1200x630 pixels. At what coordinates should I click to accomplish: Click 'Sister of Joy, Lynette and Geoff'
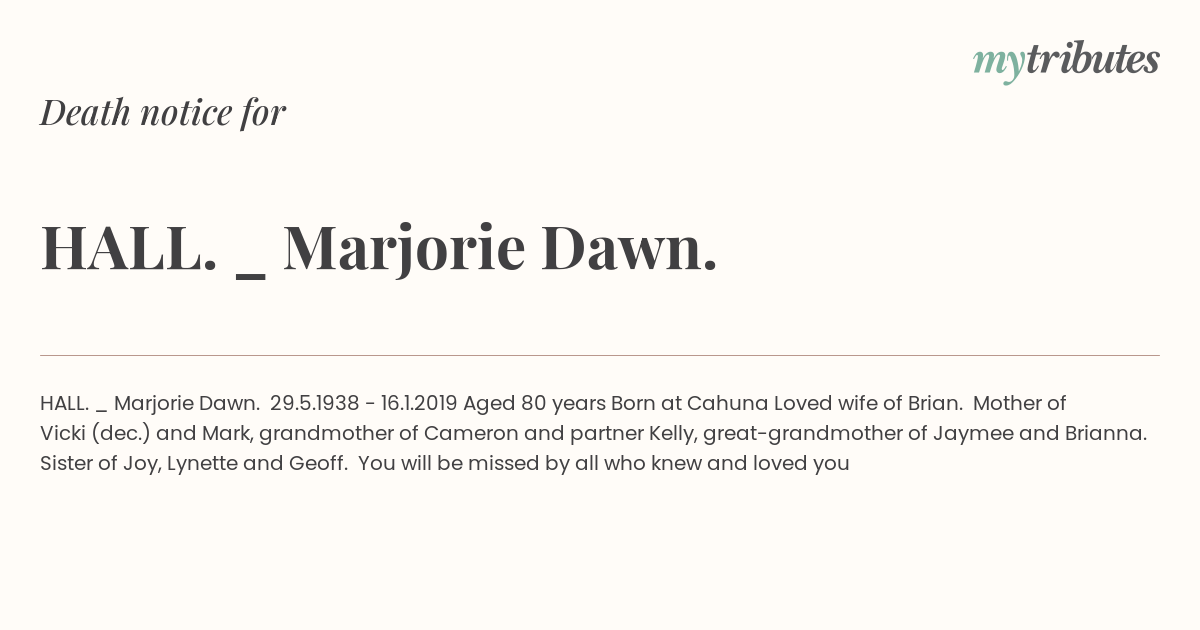tap(192, 464)
